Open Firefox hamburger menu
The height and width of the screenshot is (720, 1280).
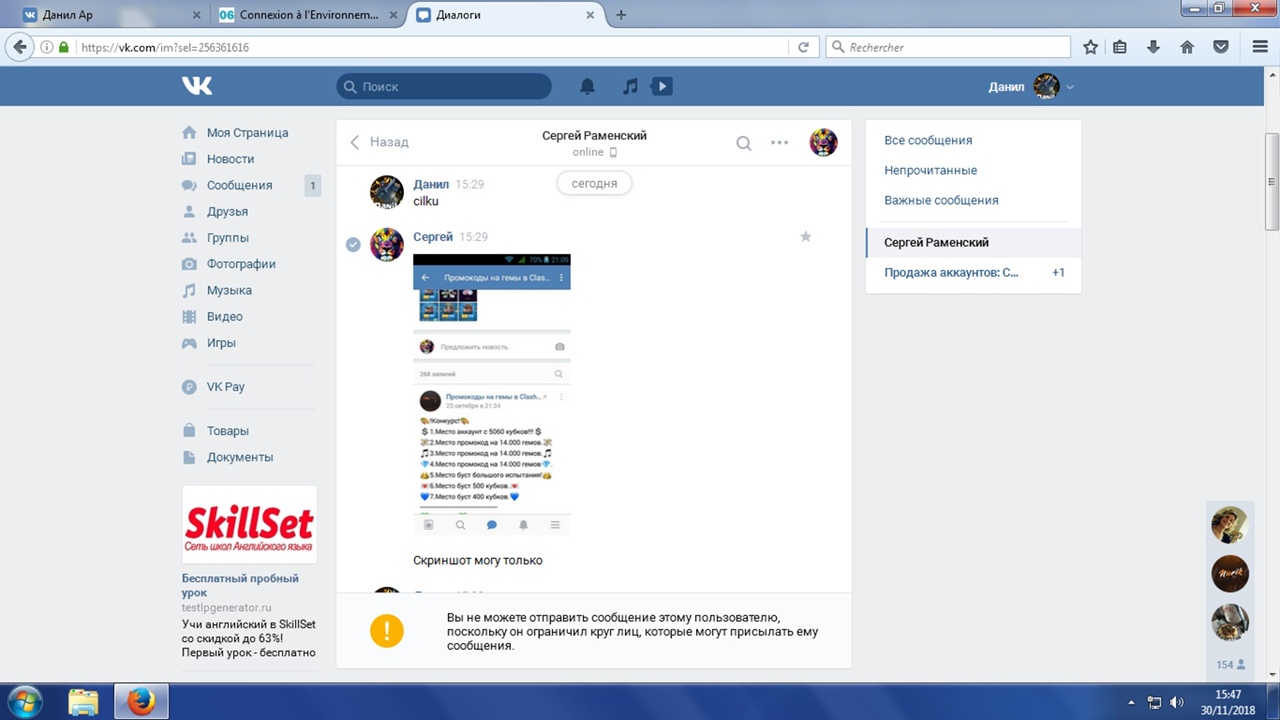click(x=1260, y=47)
